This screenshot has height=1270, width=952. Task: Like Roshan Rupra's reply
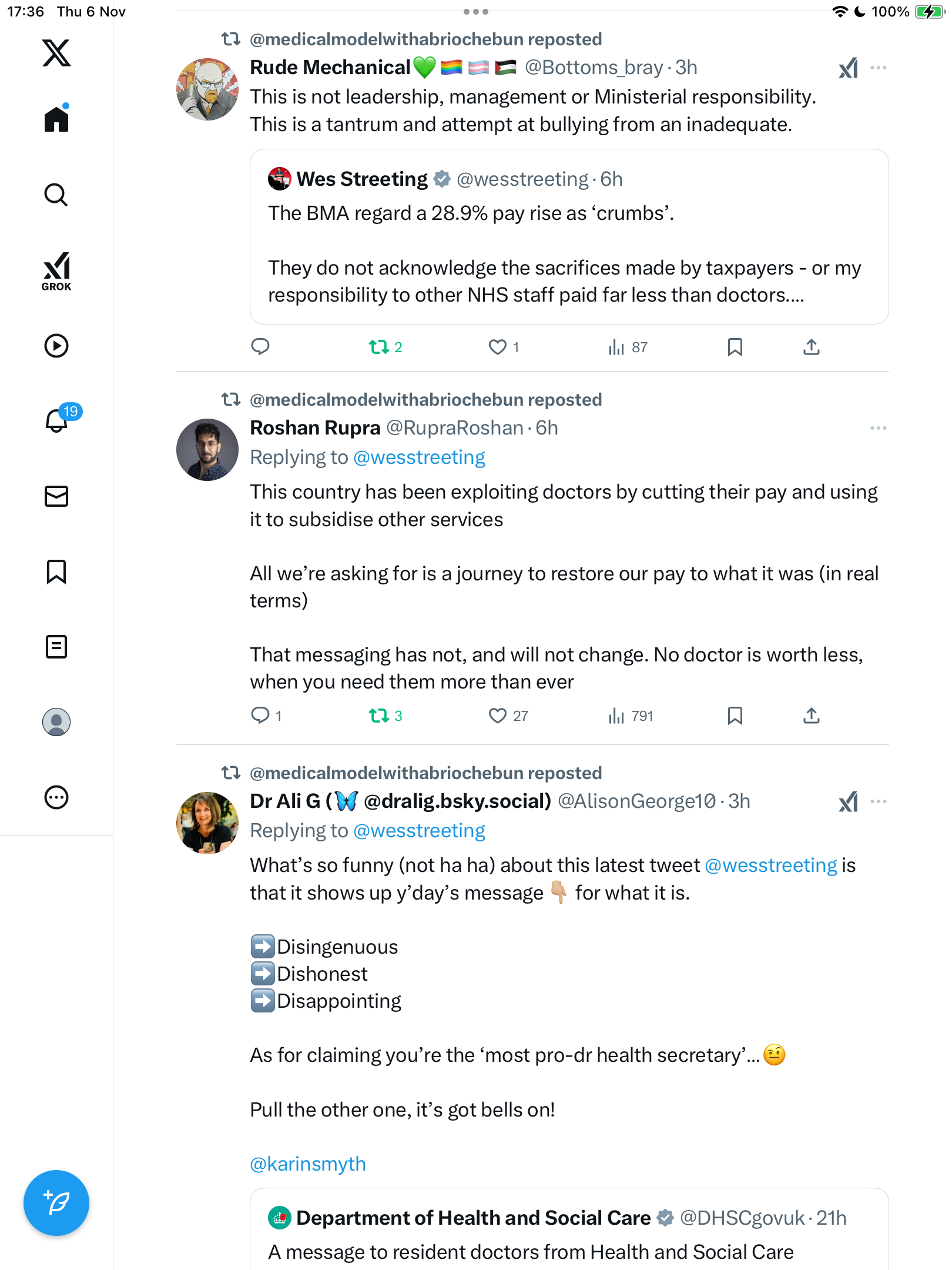coord(498,716)
